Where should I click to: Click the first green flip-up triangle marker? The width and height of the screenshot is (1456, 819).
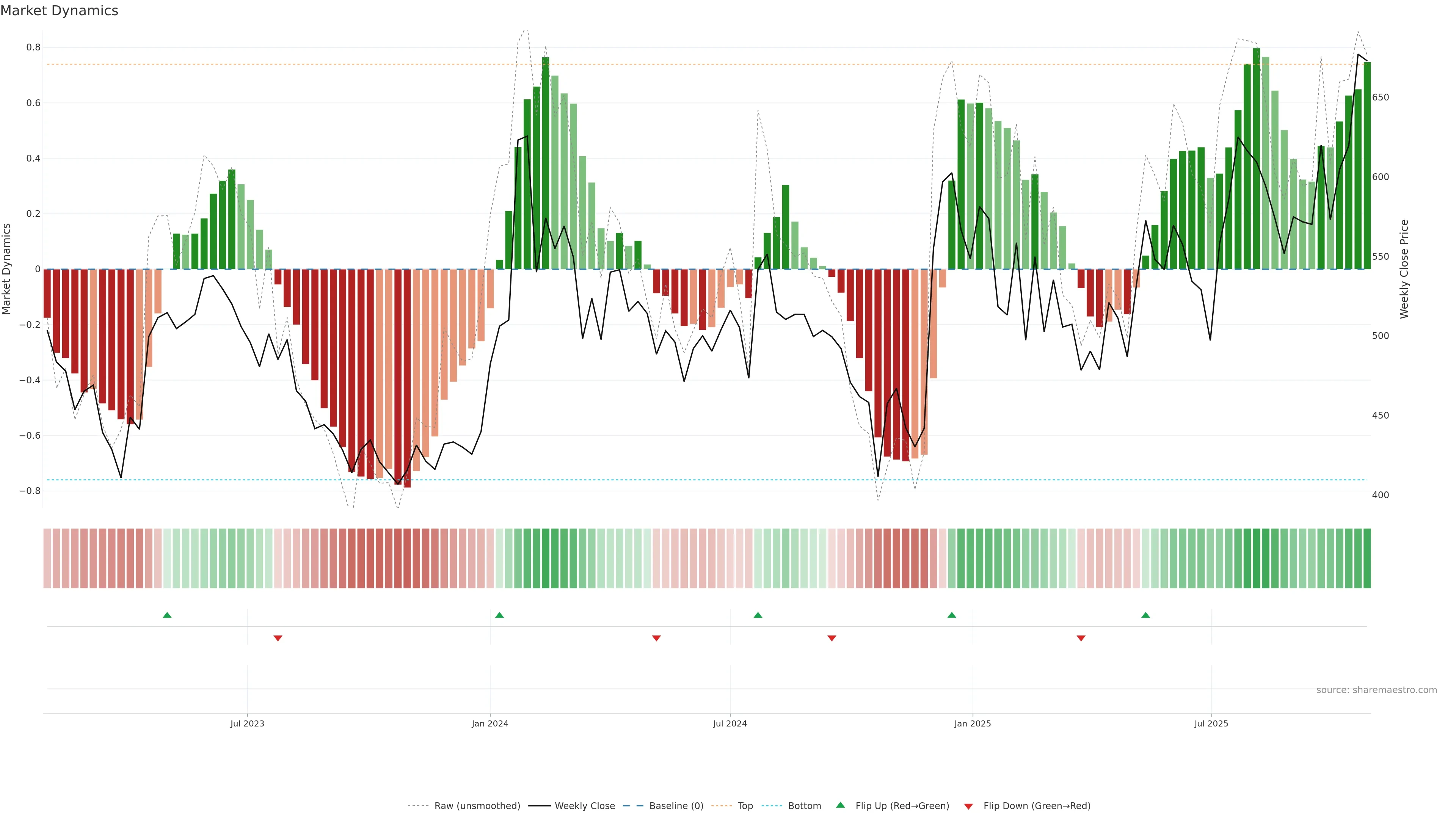pyautogui.click(x=167, y=615)
